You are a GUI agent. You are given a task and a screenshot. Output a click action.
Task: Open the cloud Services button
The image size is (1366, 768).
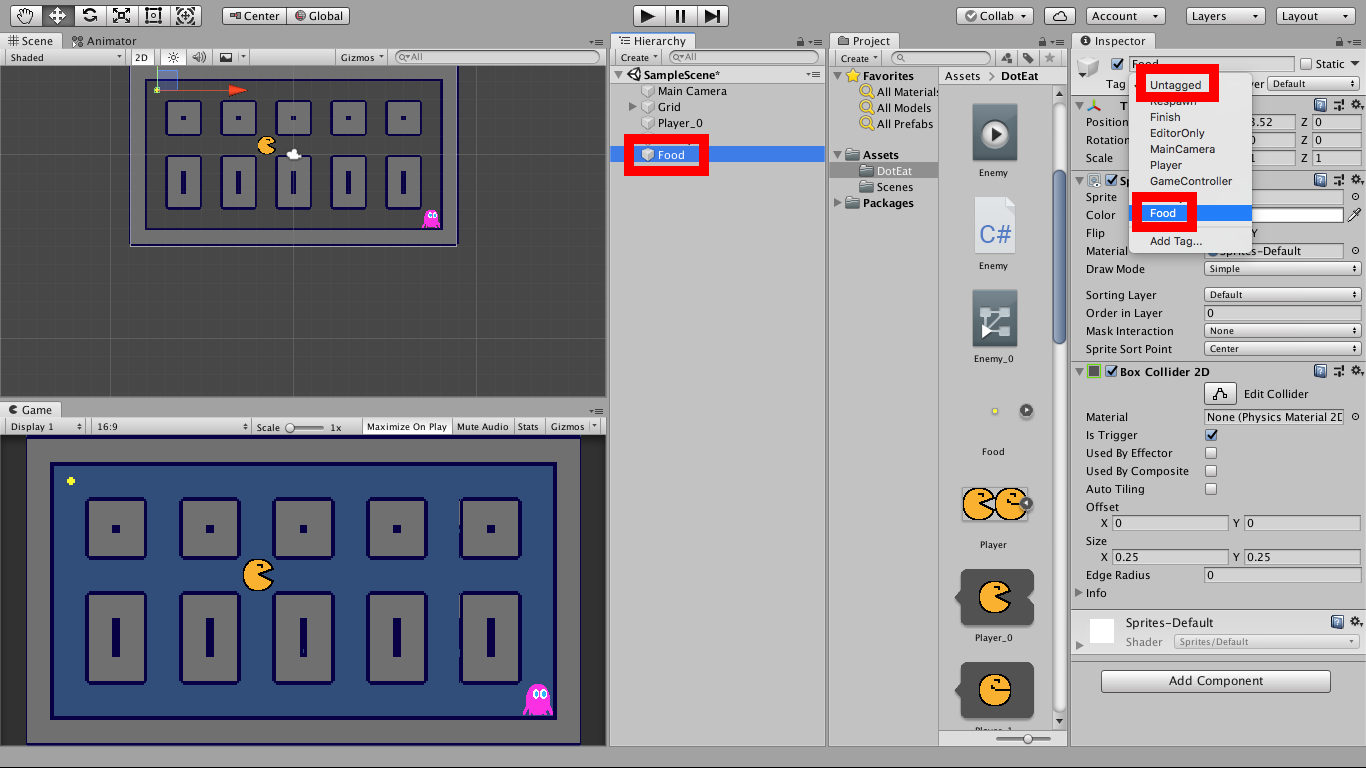point(1059,16)
